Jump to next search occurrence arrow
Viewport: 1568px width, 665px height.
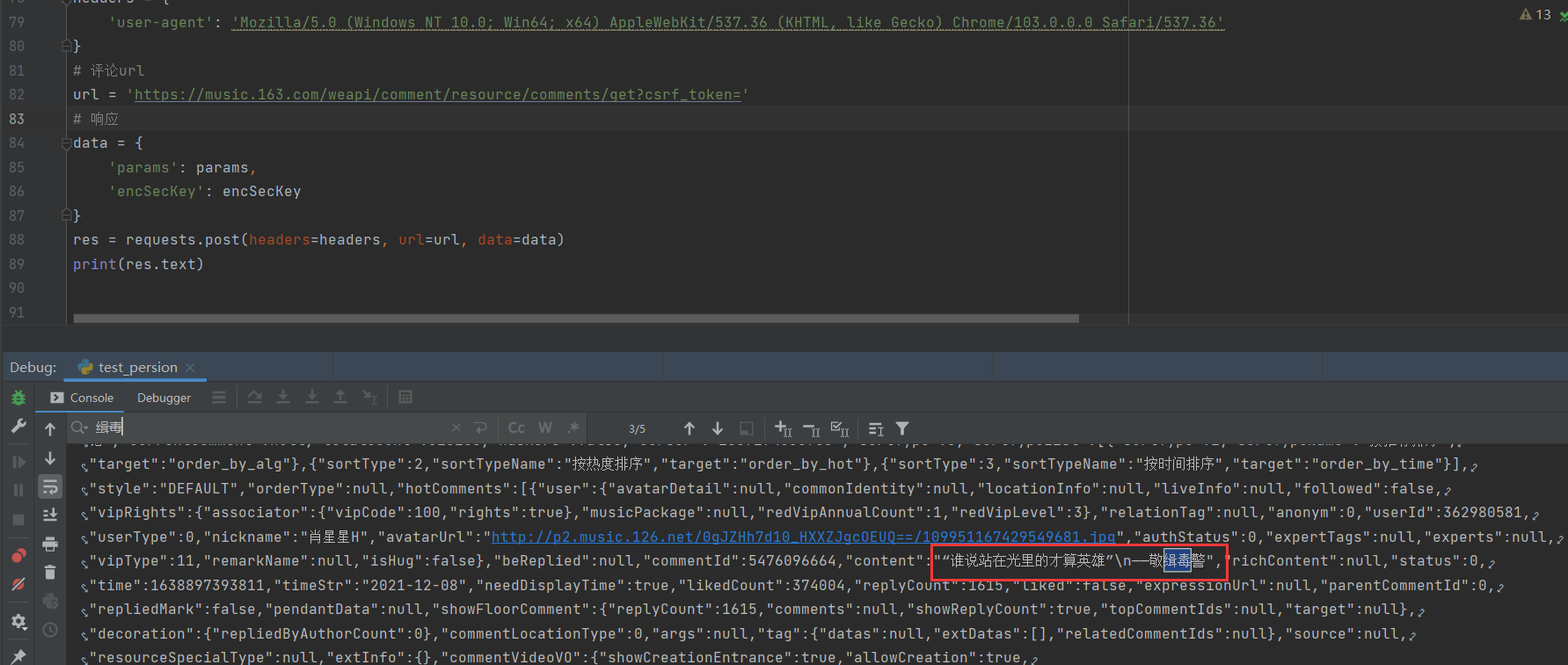tap(718, 428)
